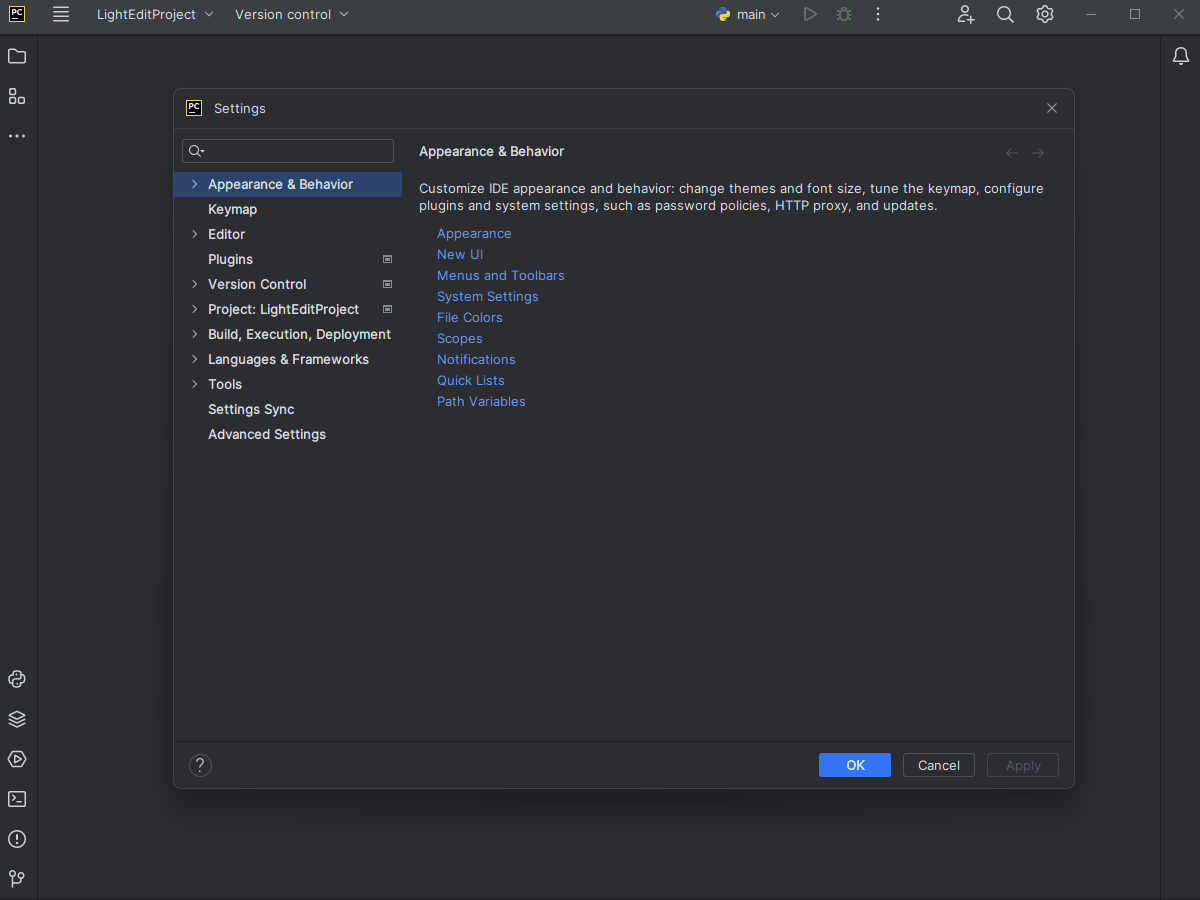The height and width of the screenshot is (900, 1200).
Task: Open the Appearance link
Action: (x=474, y=233)
